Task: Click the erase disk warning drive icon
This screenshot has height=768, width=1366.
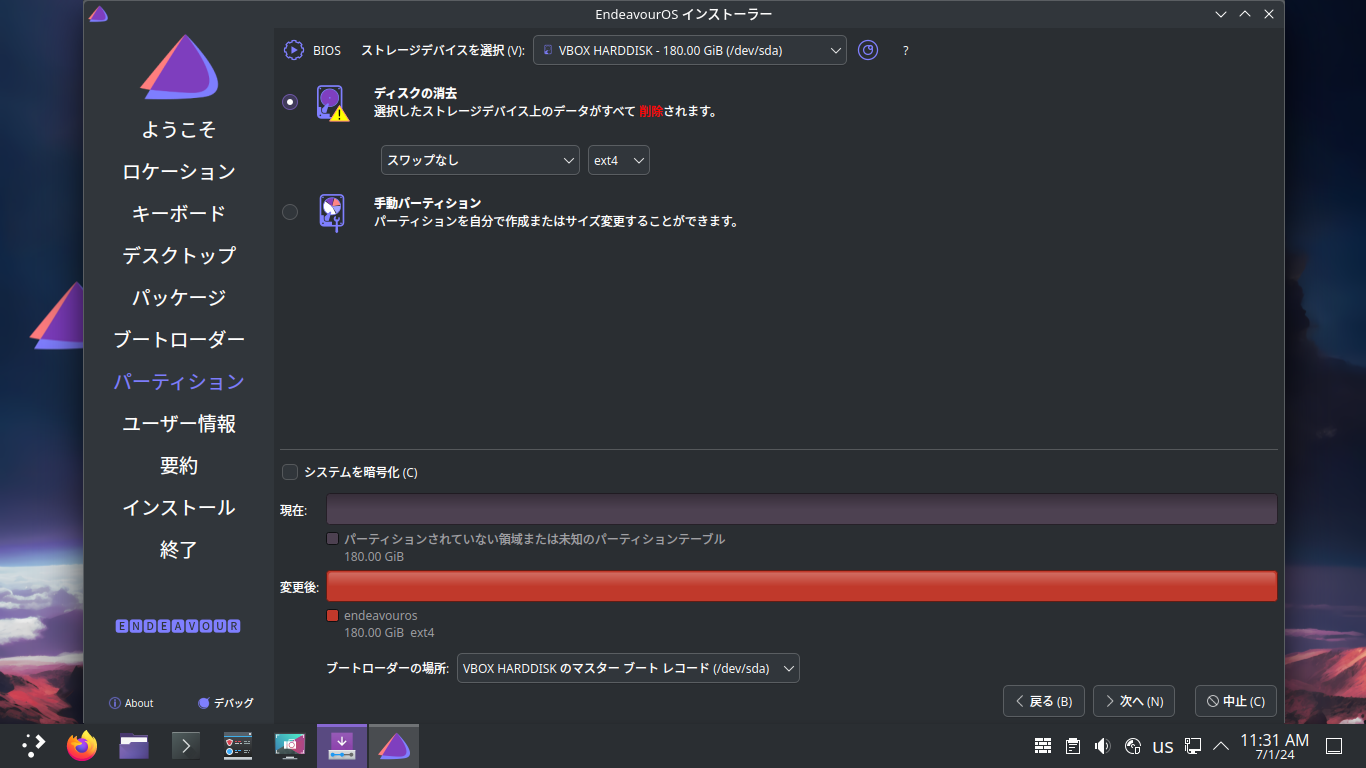Action: pos(332,103)
